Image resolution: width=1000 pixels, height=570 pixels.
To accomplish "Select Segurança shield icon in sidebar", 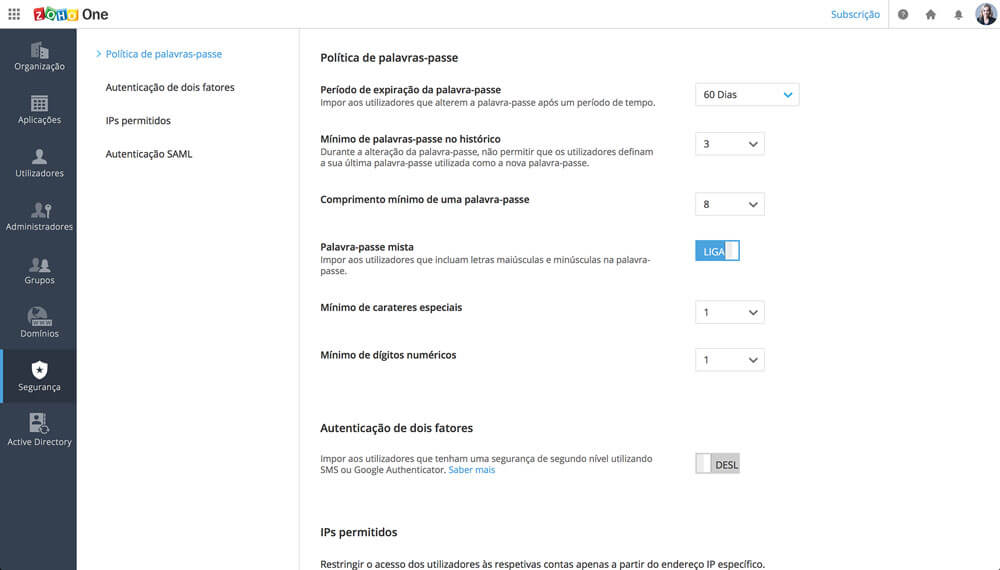I will (x=40, y=370).
